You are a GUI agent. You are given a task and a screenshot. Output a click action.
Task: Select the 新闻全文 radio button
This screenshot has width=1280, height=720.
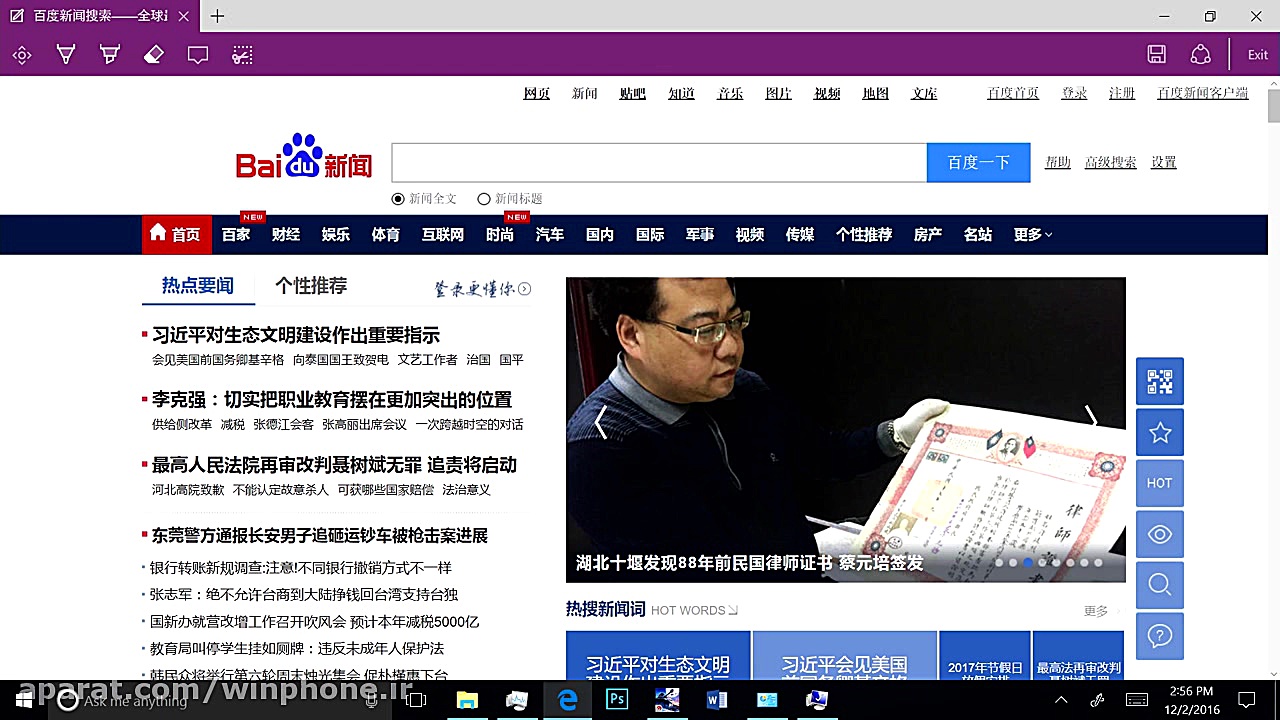pos(398,199)
